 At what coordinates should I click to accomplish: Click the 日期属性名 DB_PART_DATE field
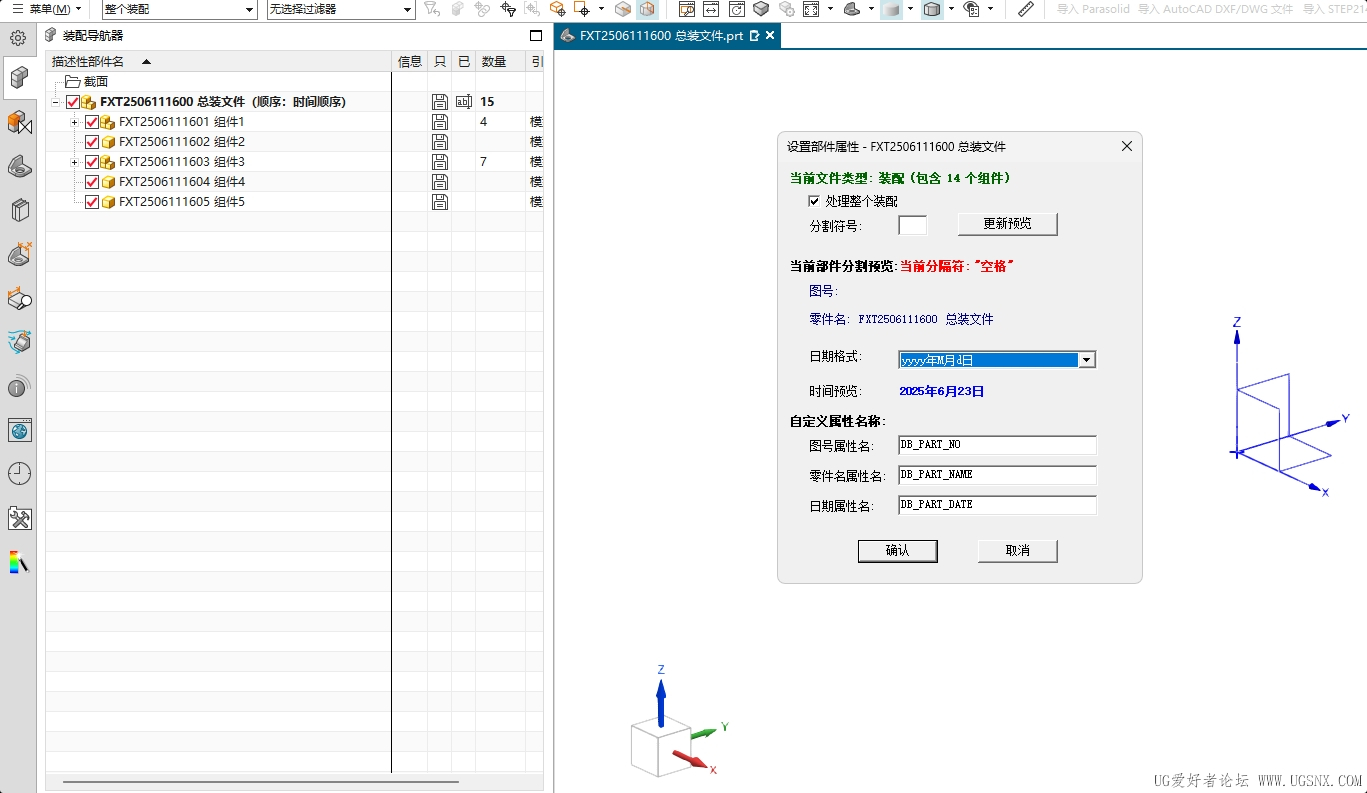997,505
